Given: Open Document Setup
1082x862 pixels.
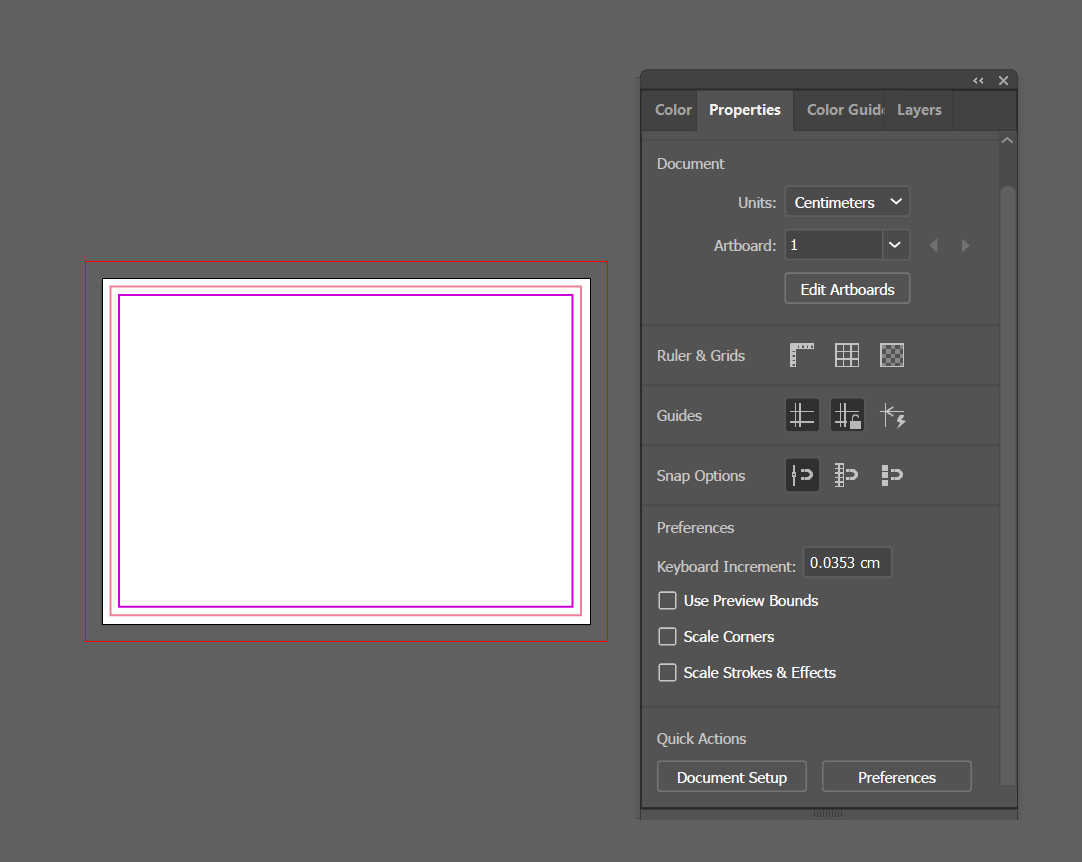Looking at the screenshot, I should pyautogui.click(x=731, y=776).
